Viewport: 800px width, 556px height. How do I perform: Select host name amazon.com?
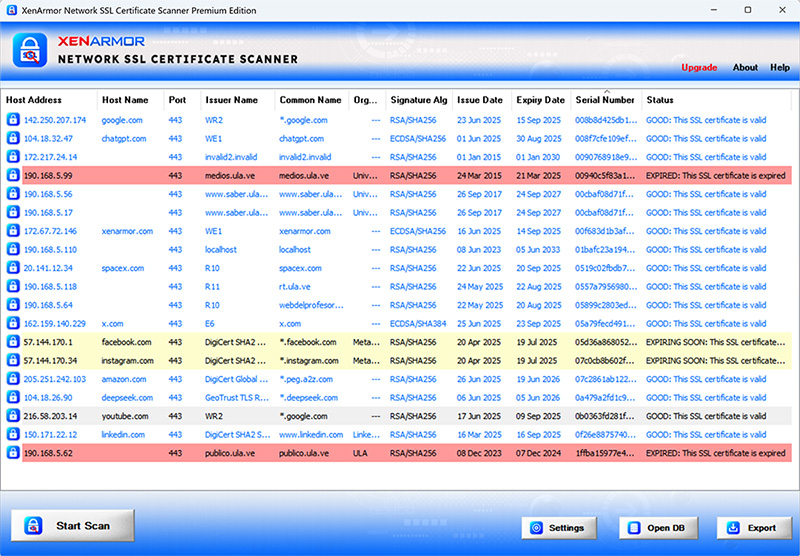(x=123, y=380)
